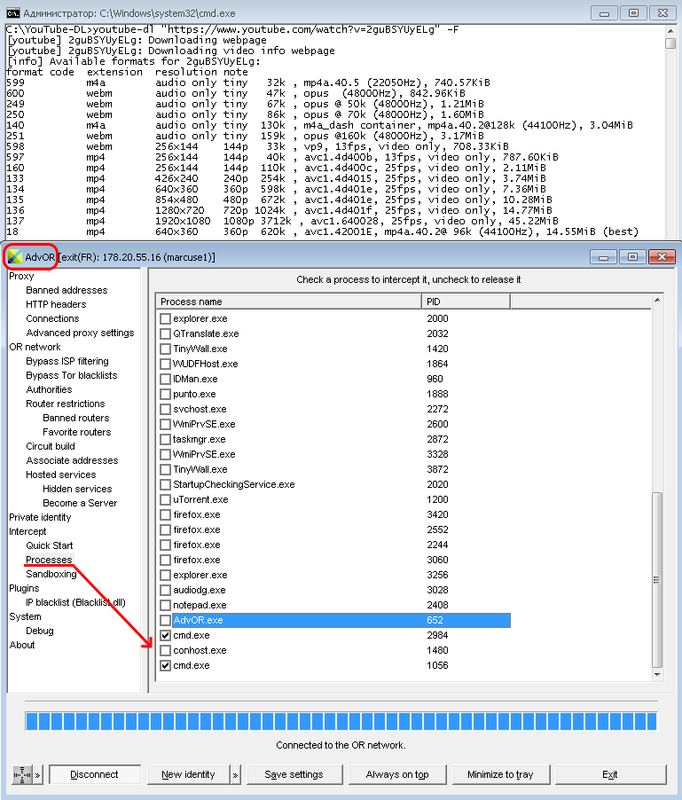Uncheck cmd.exe with PID 1056

[165, 665]
